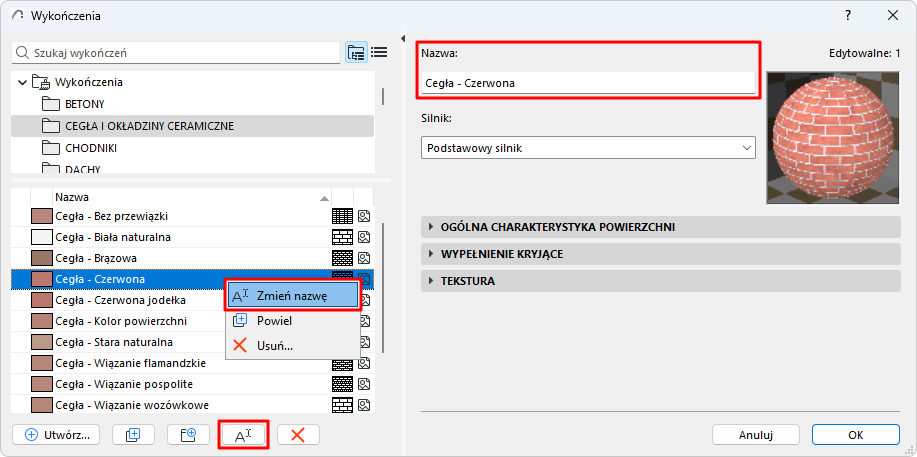Click texture icon for Cegła - Biała naturalna
Image resolution: width=917 pixels, height=457 pixels.
point(365,237)
